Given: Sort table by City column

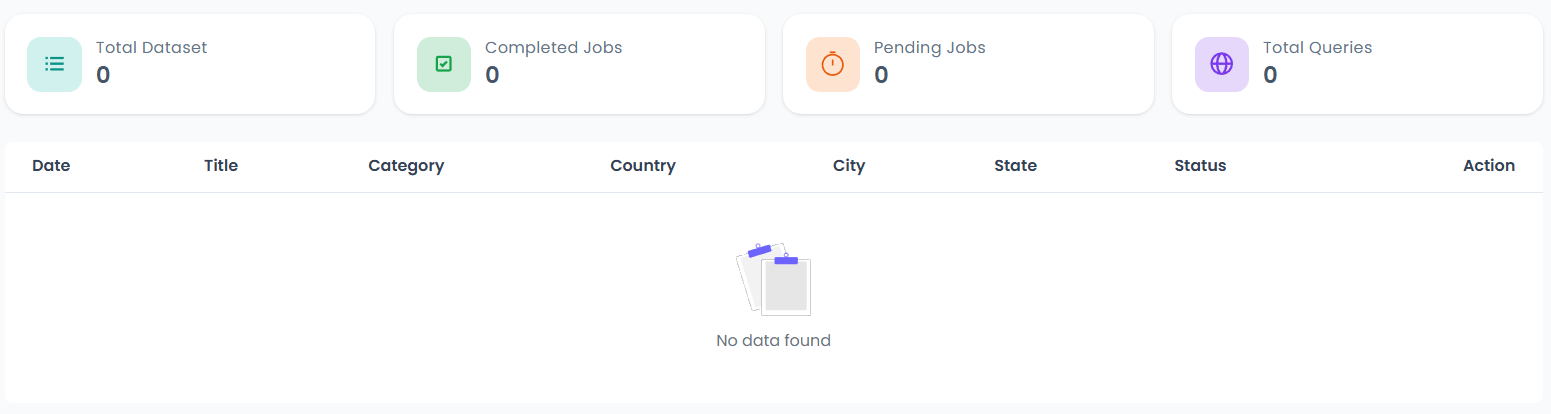Looking at the screenshot, I should (849, 166).
